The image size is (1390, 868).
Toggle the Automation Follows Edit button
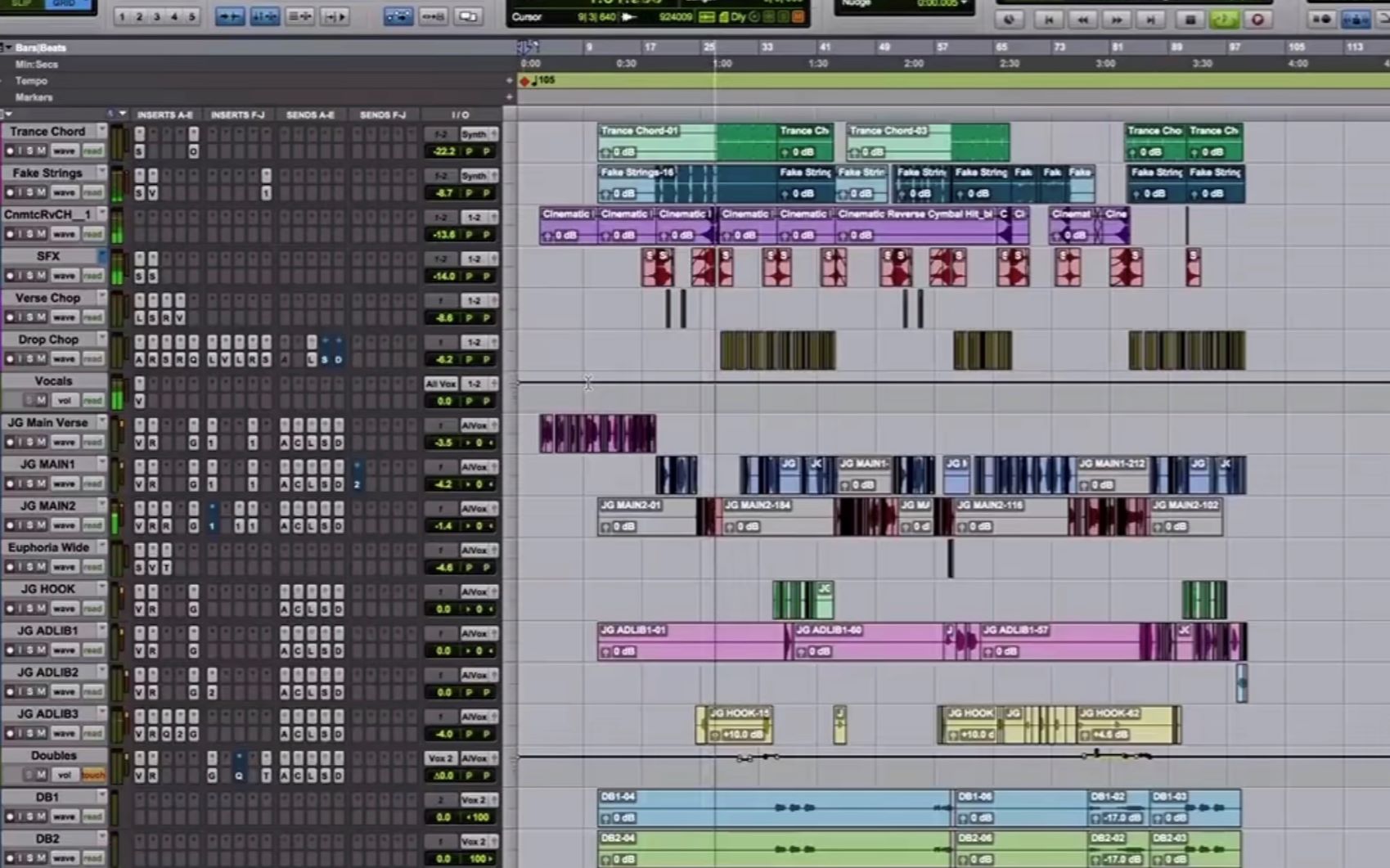tap(398, 16)
